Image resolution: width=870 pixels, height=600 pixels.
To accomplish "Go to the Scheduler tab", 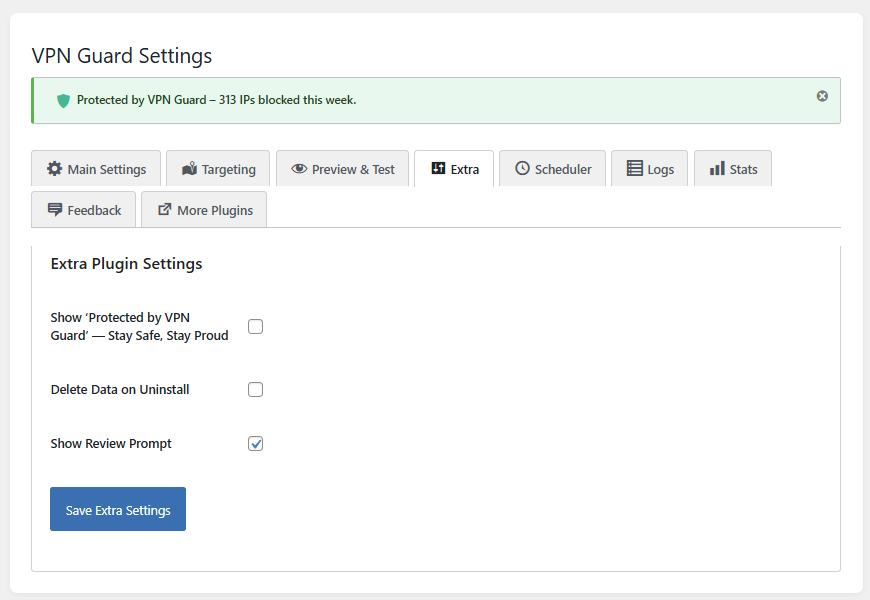I will click(x=553, y=169).
